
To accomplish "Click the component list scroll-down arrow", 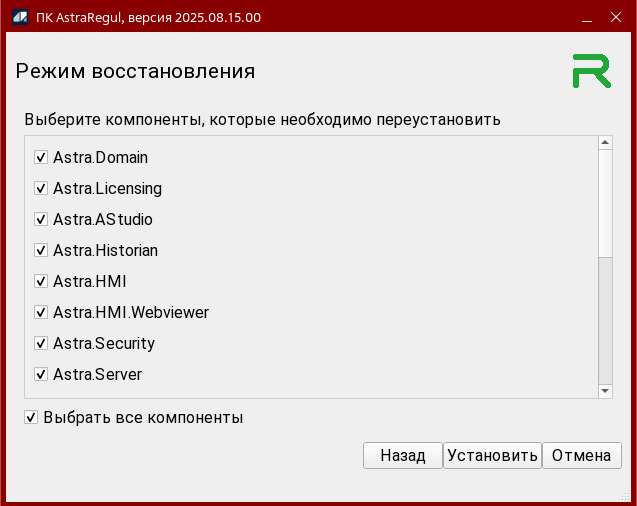I will pyautogui.click(x=605, y=391).
